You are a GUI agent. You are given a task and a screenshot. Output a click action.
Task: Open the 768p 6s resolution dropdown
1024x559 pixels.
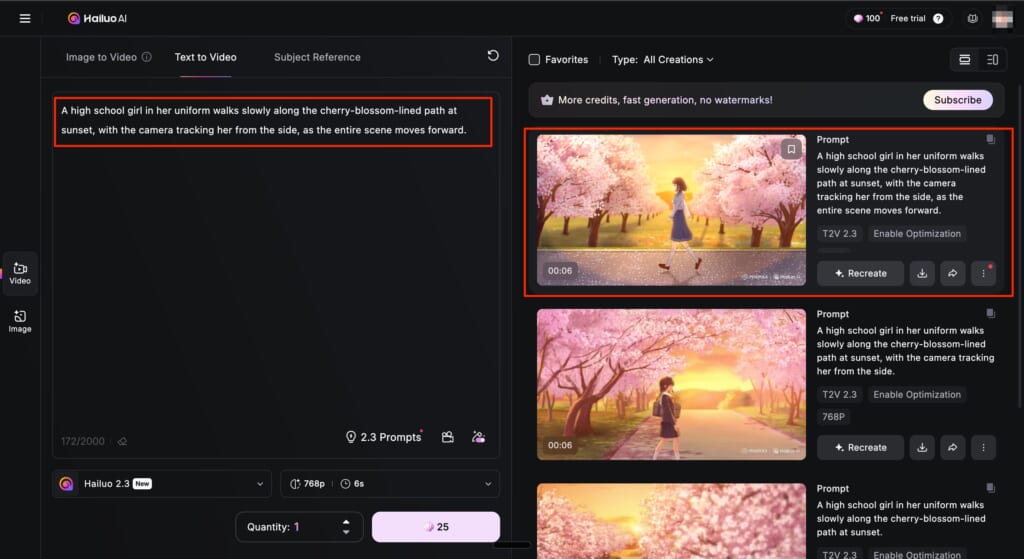tap(390, 484)
